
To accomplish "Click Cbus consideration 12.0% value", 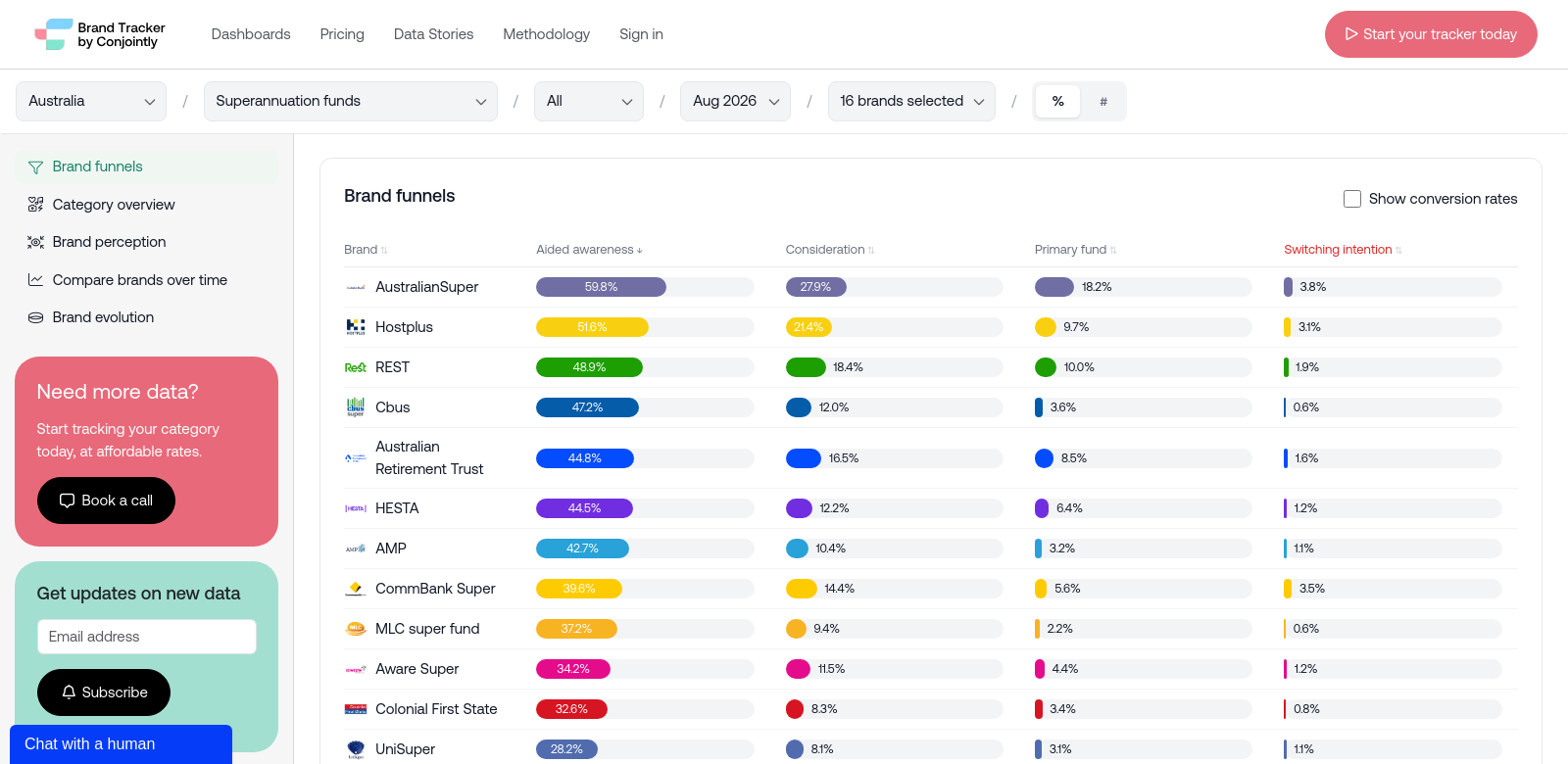I will click(834, 407).
